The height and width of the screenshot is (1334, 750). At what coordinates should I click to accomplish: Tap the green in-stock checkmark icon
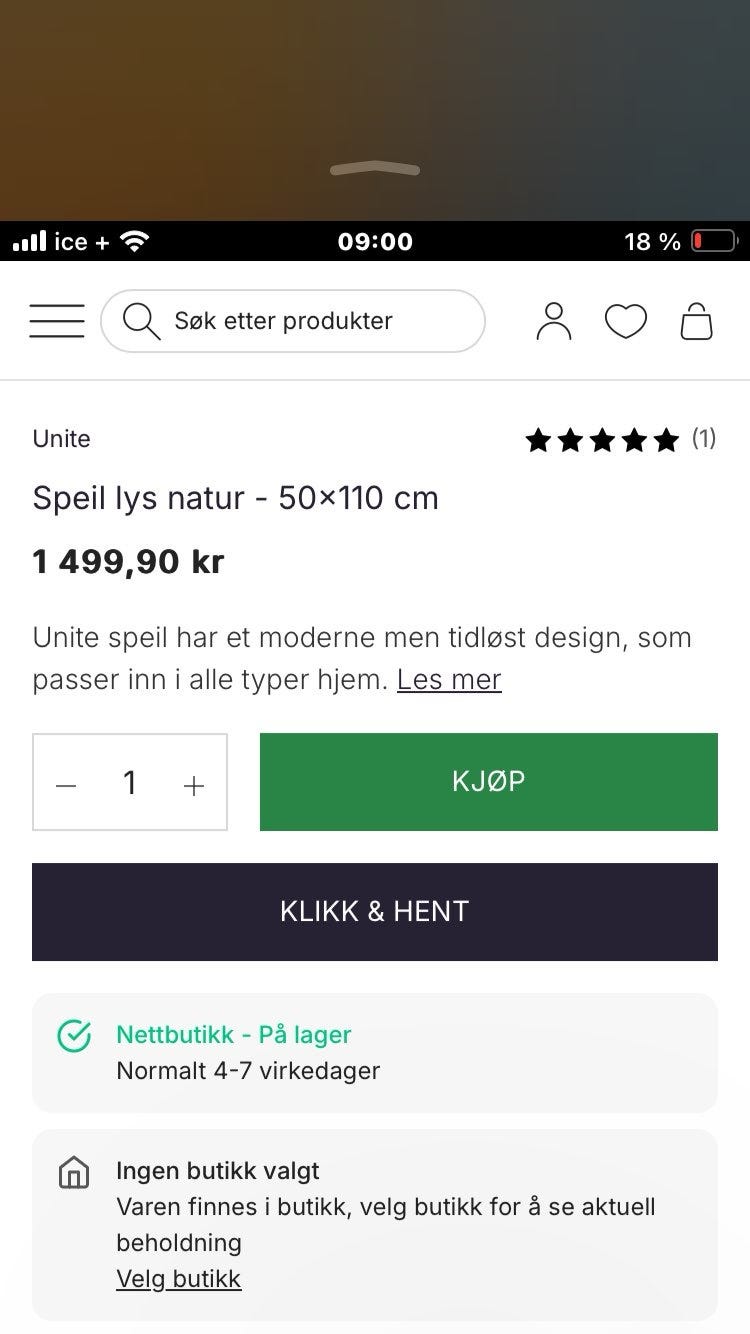pyautogui.click(x=75, y=1036)
